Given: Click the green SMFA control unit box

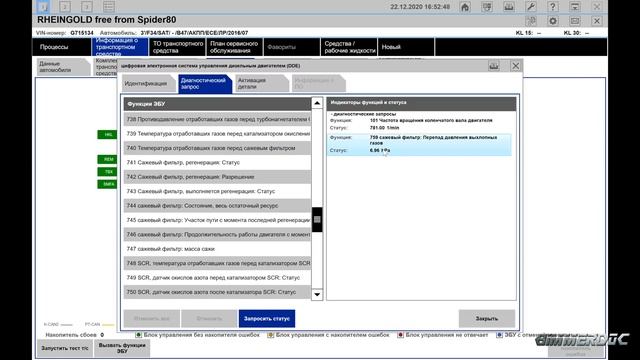Looking at the screenshot, I should tap(107, 184).
